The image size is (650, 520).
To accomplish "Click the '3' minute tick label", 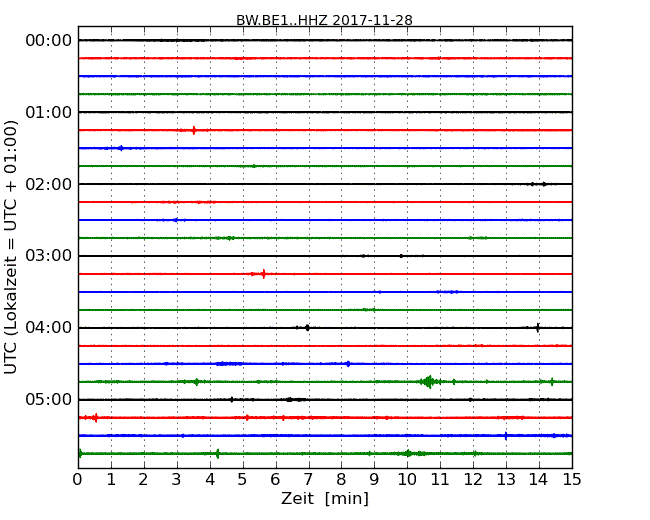I will [x=177, y=480].
